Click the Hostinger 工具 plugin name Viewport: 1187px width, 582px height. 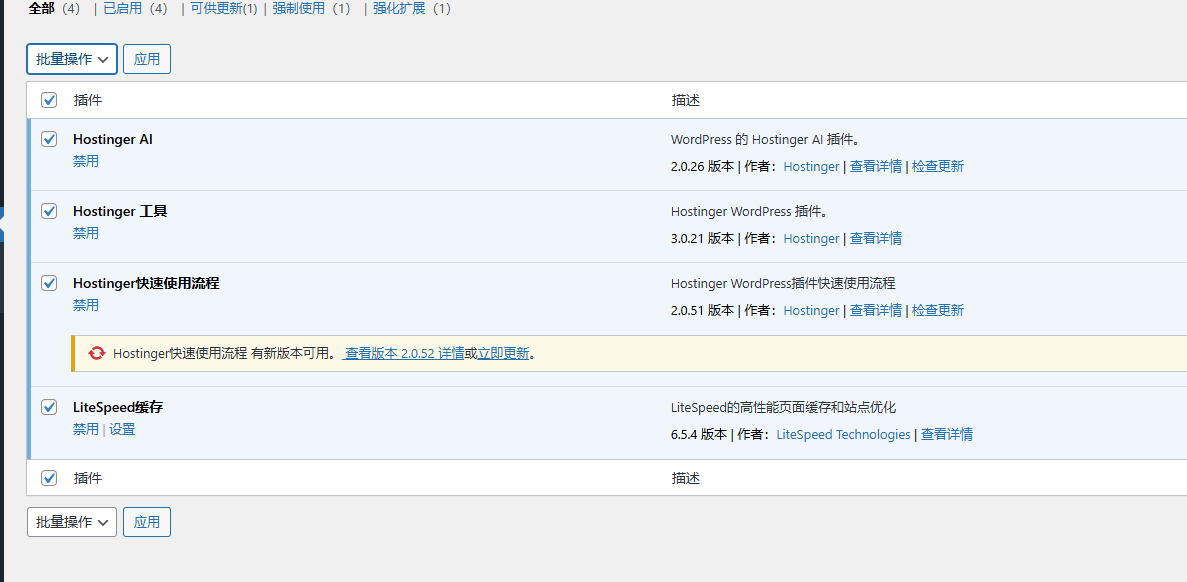(x=120, y=211)
